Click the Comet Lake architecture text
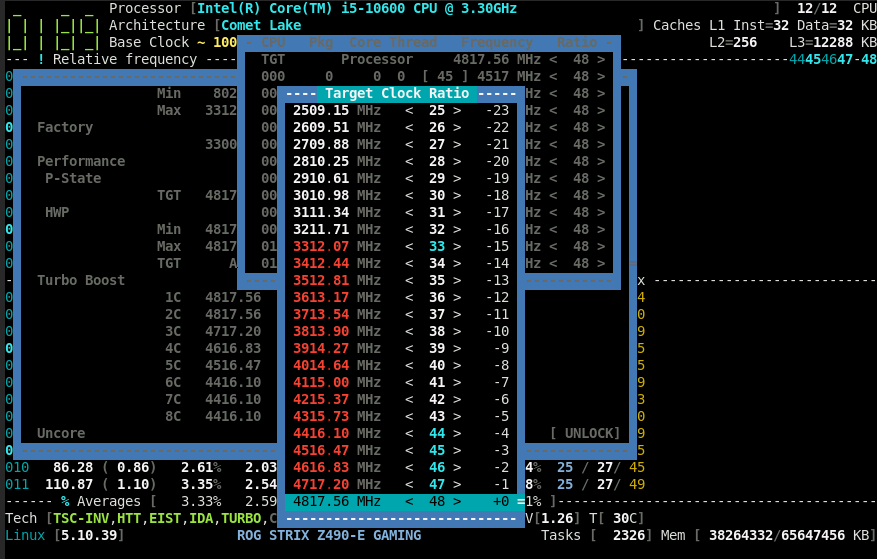This screenshot has width=877, height=559. (261, 25)
